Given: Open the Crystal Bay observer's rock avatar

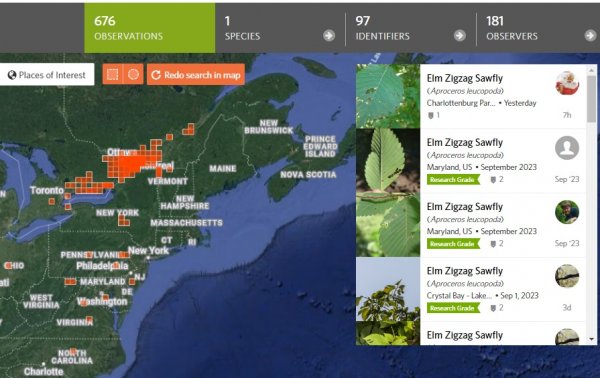Looking at the screenshot, I should point(567,276).
